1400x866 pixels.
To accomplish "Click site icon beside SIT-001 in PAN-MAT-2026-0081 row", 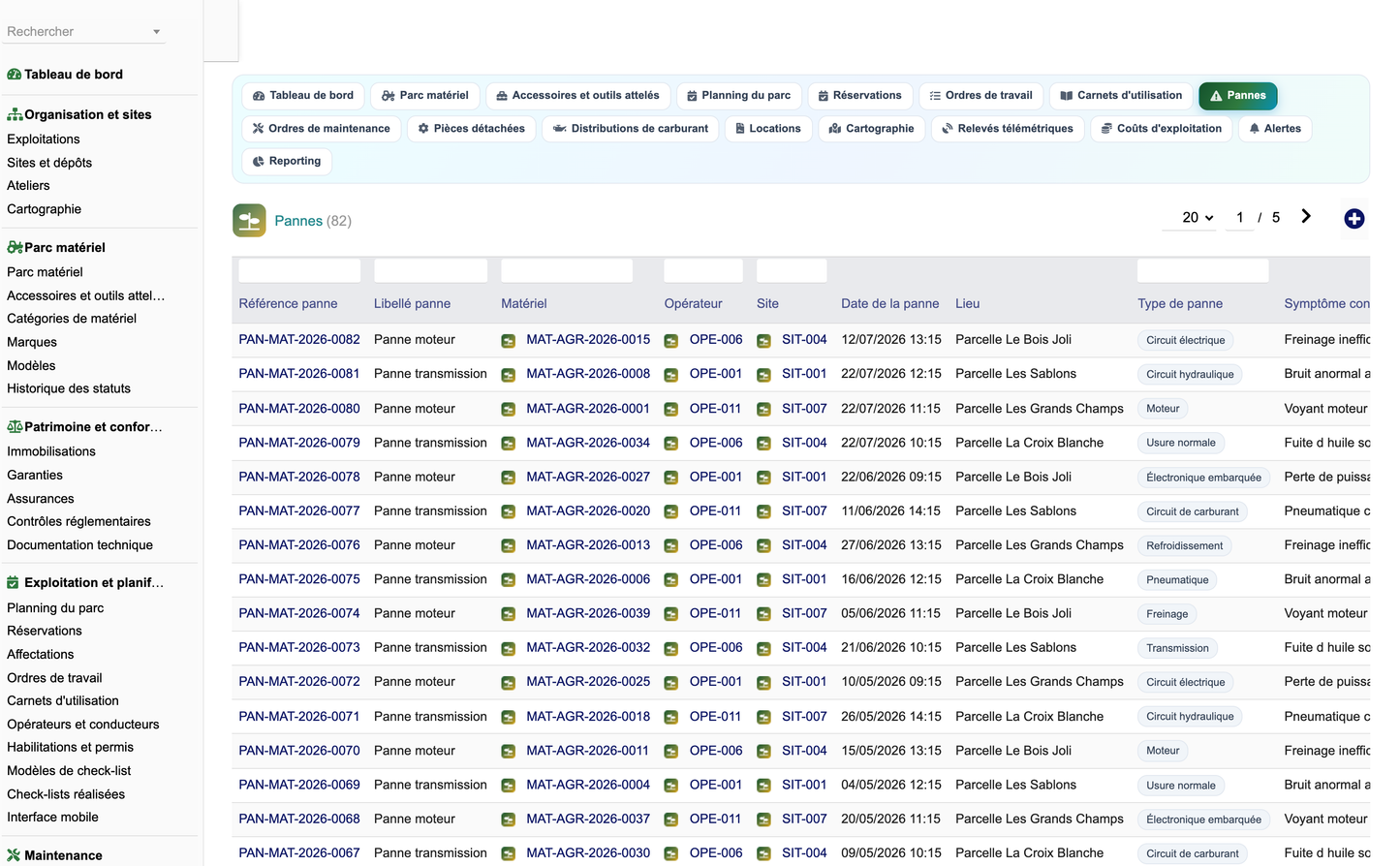I will point(763,375).
